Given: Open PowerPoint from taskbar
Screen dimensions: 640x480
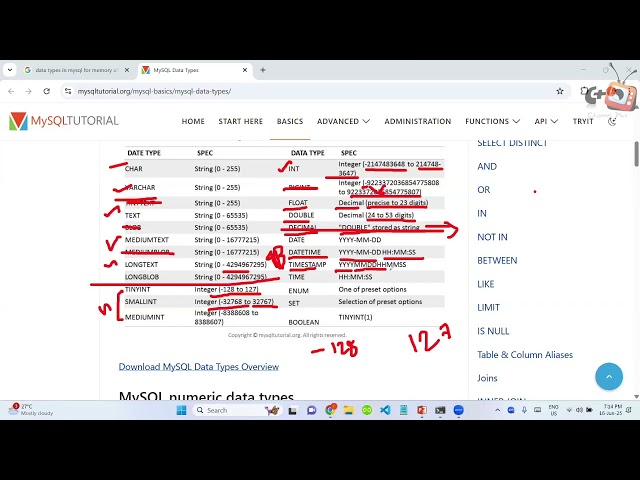Looking at the screenshot, I should click(422, 410).
